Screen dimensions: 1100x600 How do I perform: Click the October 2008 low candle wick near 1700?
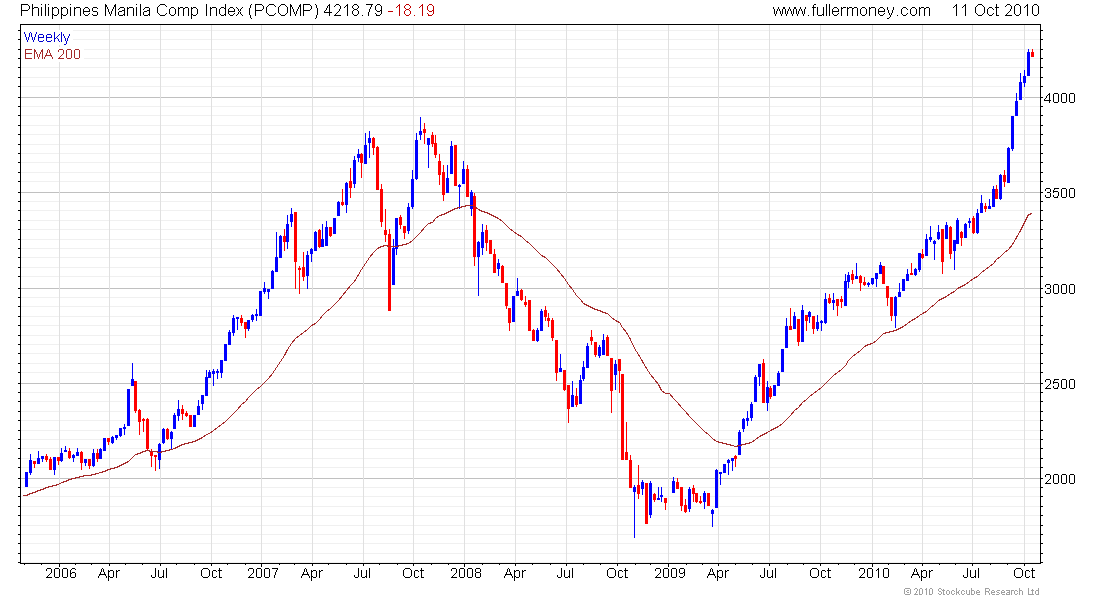tap(635, 511)
